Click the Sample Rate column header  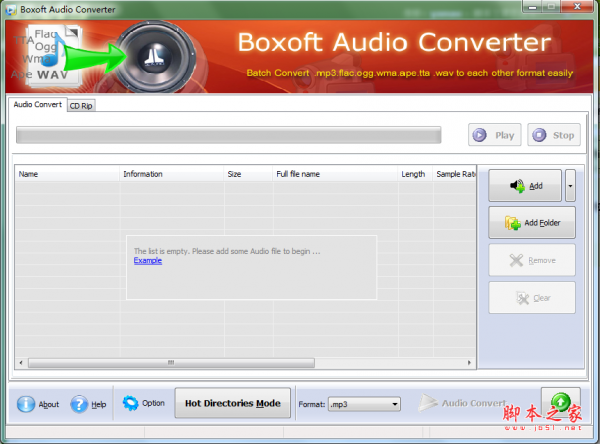[x=455, y=174]
